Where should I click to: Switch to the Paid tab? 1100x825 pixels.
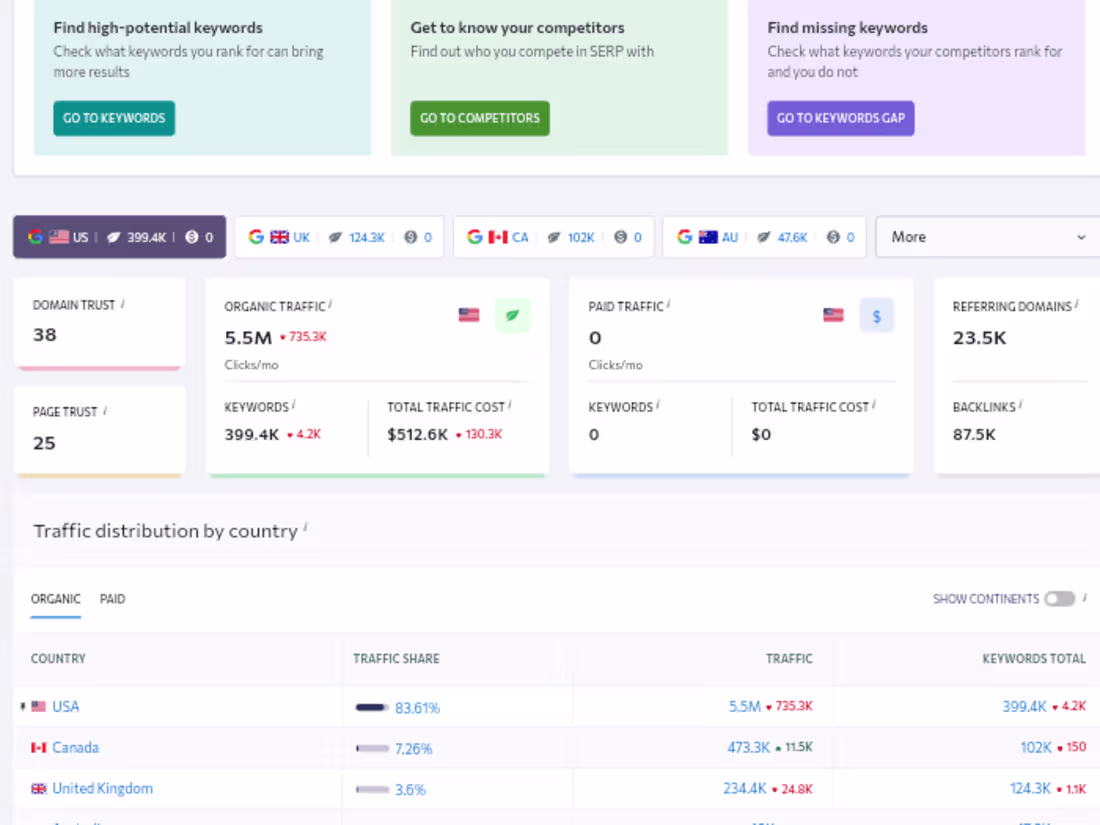click(x=112, y=599)
